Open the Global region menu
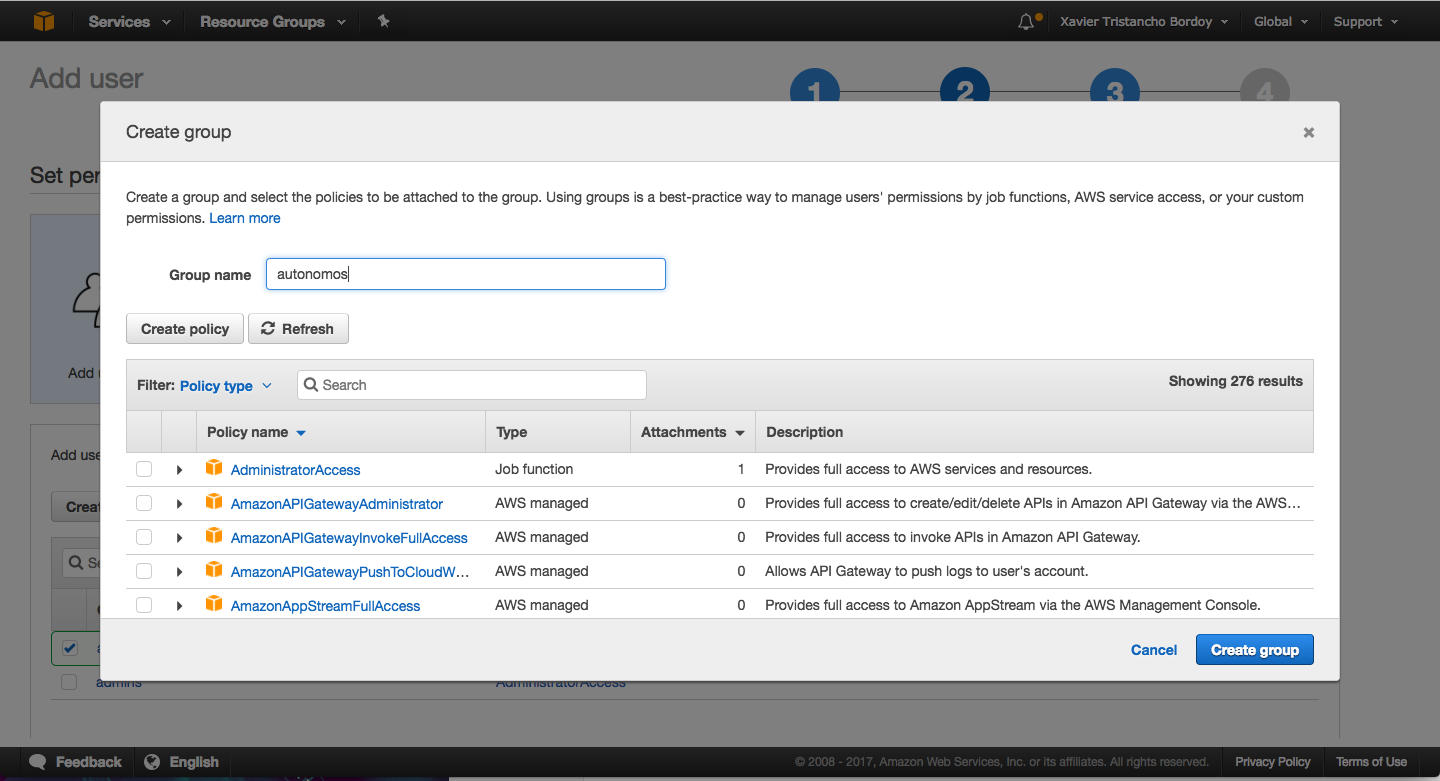Screen dimensions: 1440x781 tap(1281, 21)
